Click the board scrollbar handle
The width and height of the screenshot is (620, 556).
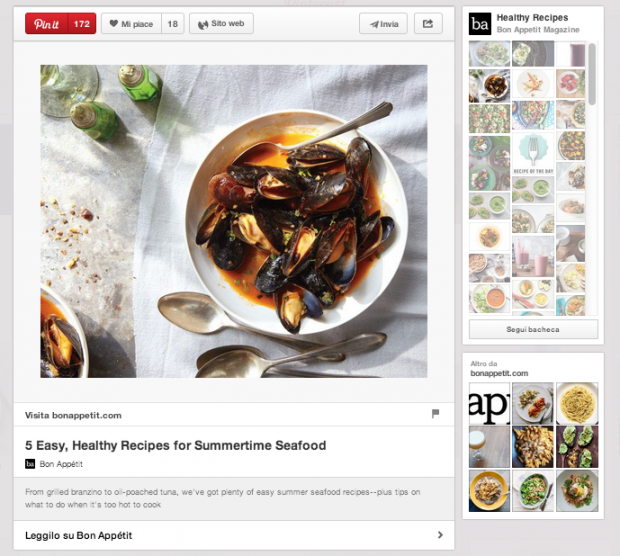592,74
